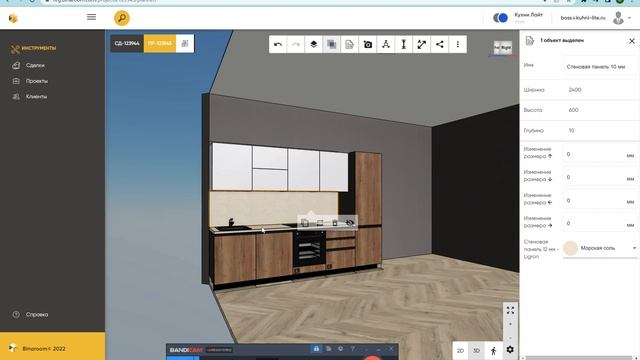The height and width of the screenshot is (360, 640).
Task: Click the document icon in properties panel header
Action: pos(529,41)
